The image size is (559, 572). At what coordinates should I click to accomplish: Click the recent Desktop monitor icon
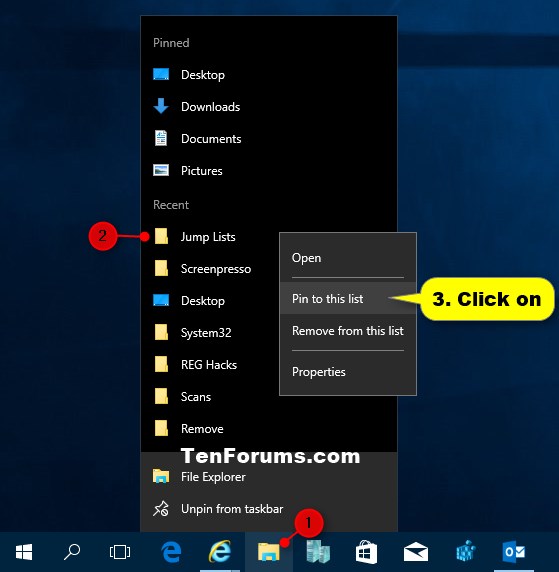(161, 300)
